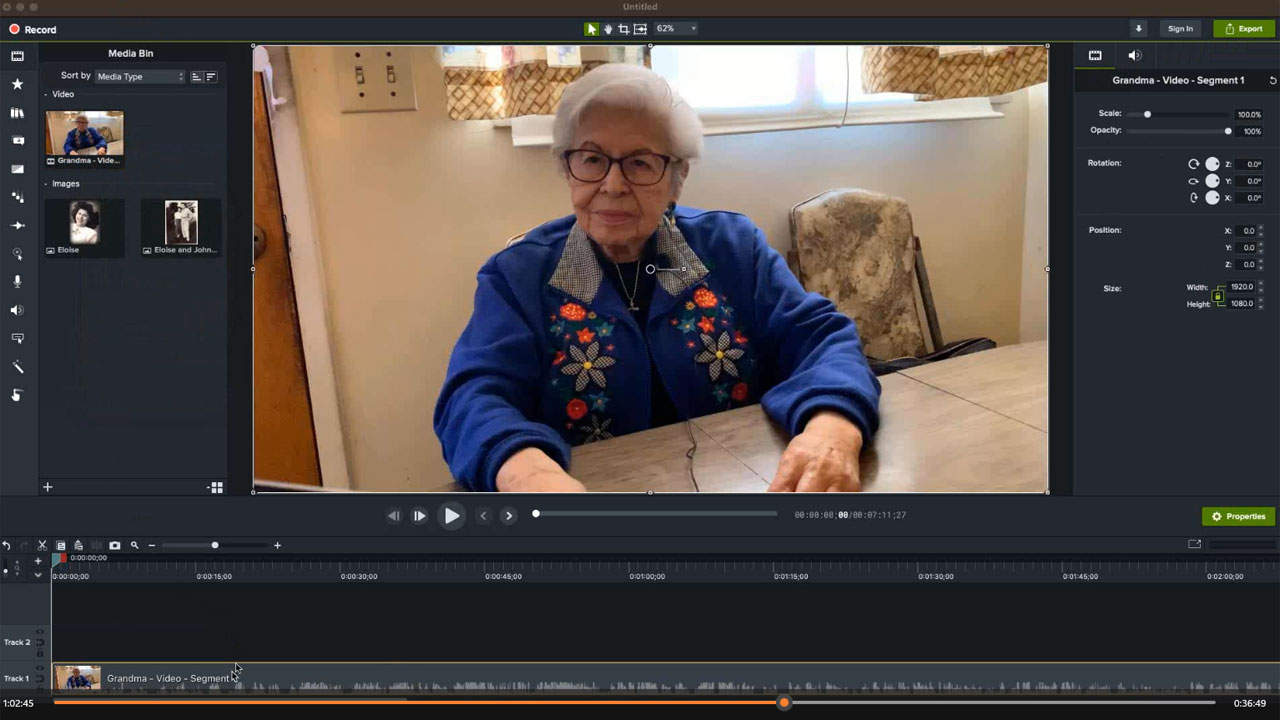Click the green Export button
This screenshot has width=1280, height=720.
(x=1243, y=28)
